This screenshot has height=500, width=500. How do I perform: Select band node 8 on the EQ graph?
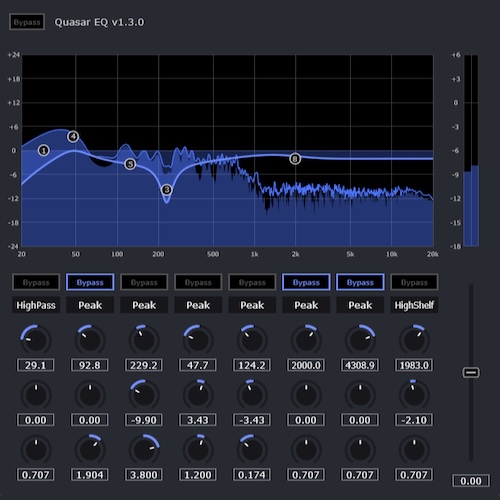click(295, 159)
